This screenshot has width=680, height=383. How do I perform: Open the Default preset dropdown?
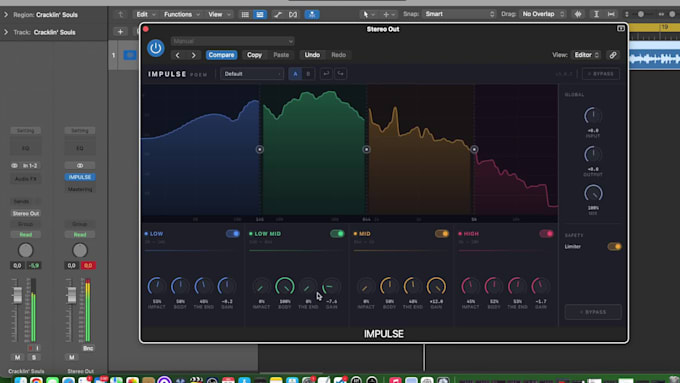[x=252, y=74]
